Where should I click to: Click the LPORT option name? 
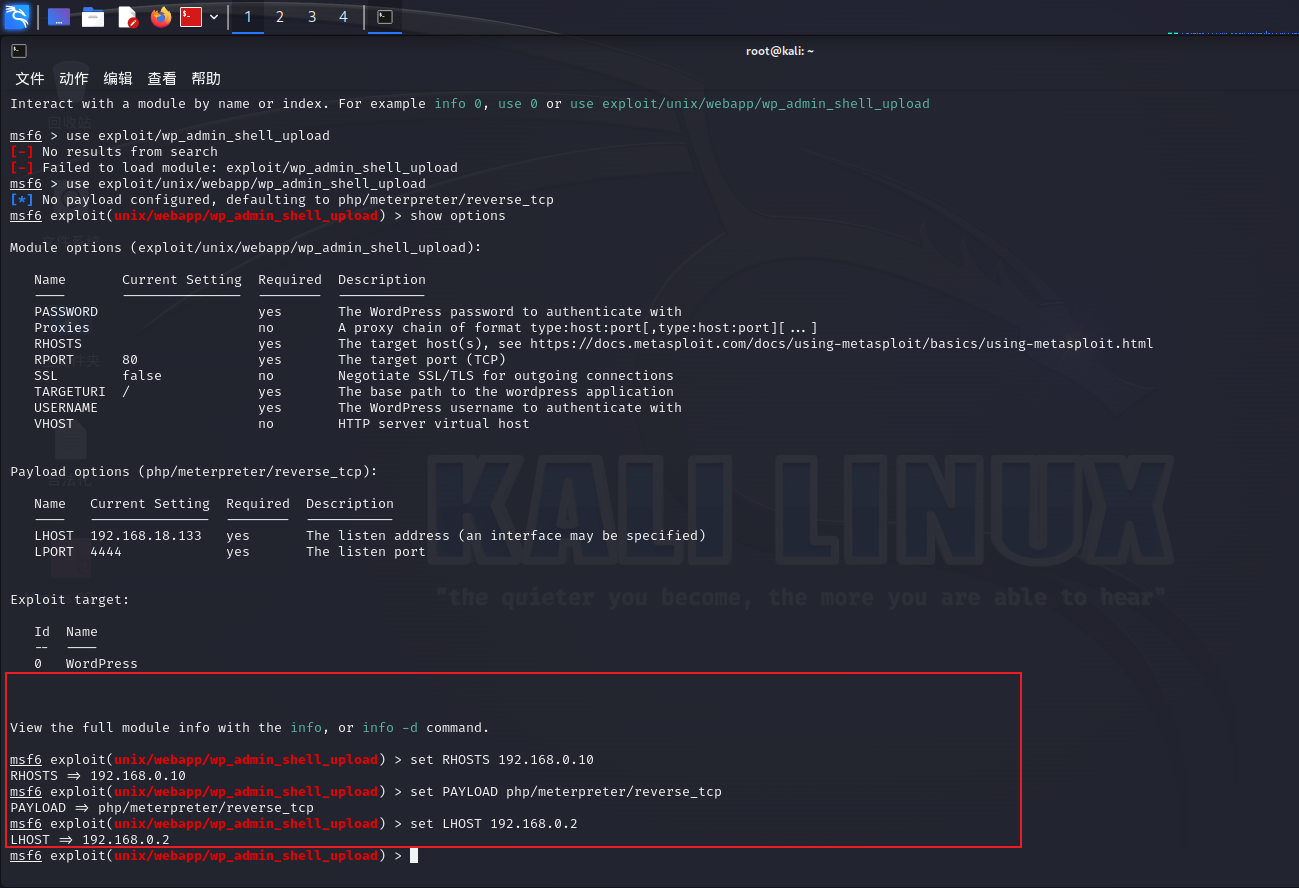pos(54,552)
